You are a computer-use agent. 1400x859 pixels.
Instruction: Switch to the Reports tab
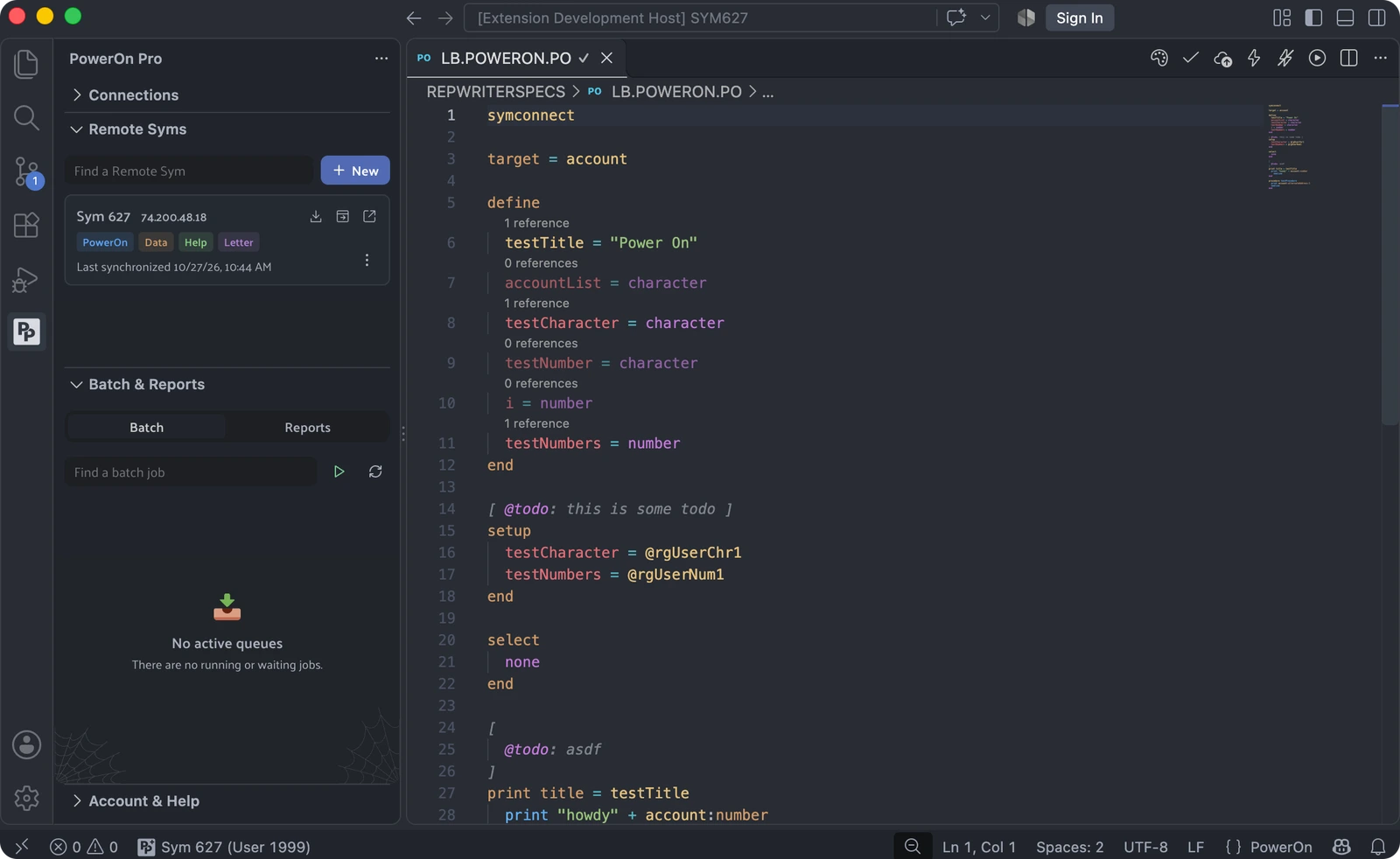click(x=307, y=427)
